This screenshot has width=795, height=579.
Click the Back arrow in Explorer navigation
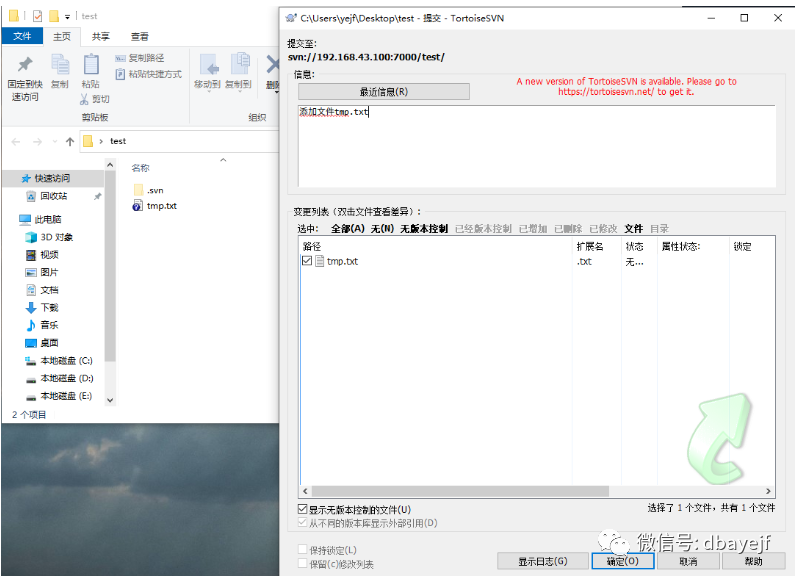click(16, 141)
